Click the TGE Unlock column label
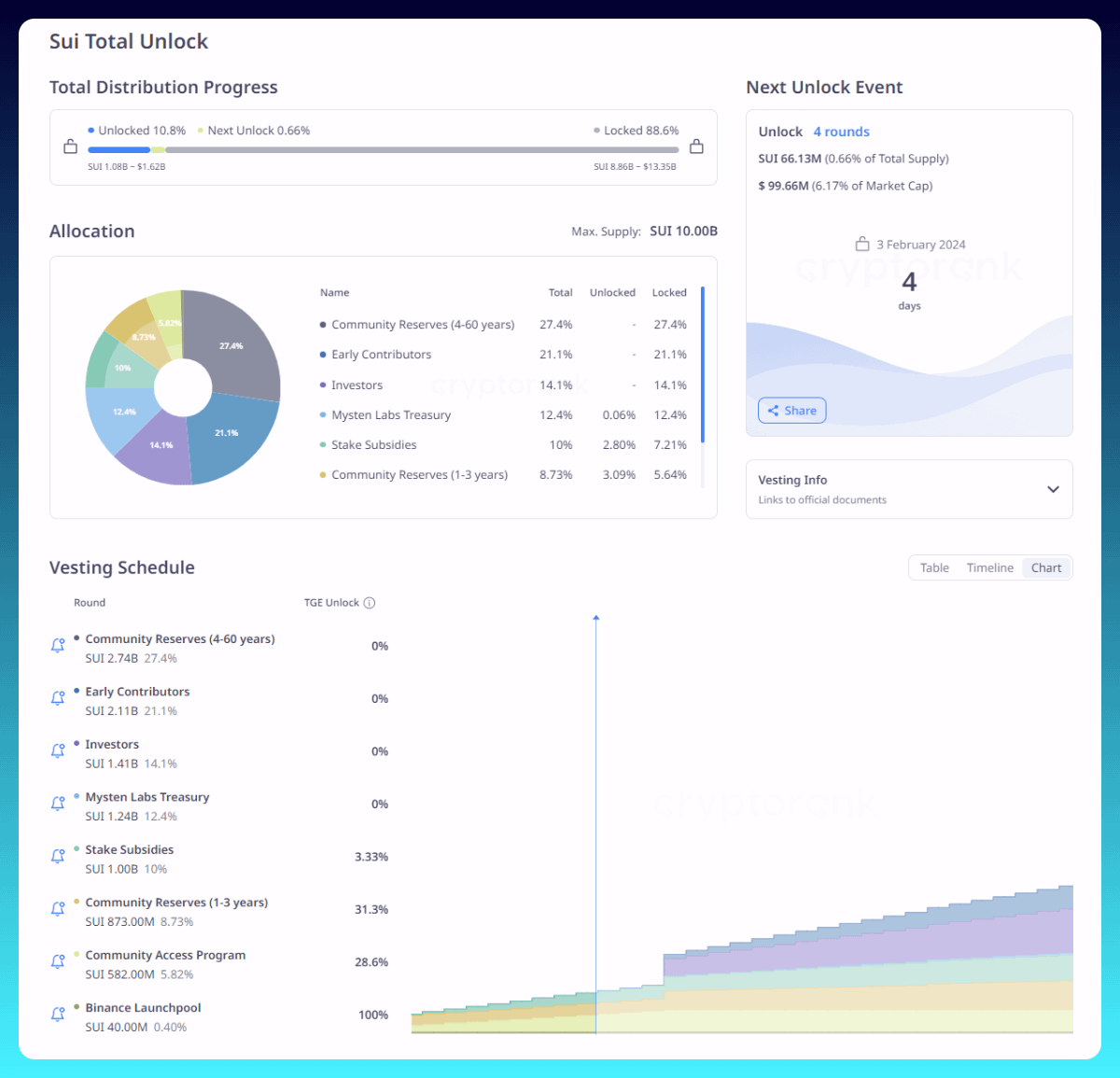 tap(331, 603)
